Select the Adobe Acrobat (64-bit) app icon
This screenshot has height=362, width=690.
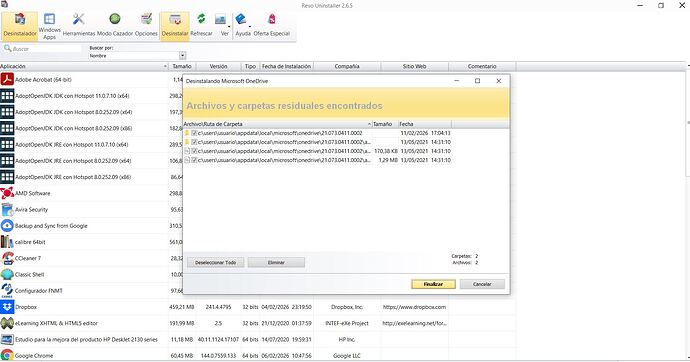pyautogui.click(x=7, y=80)
